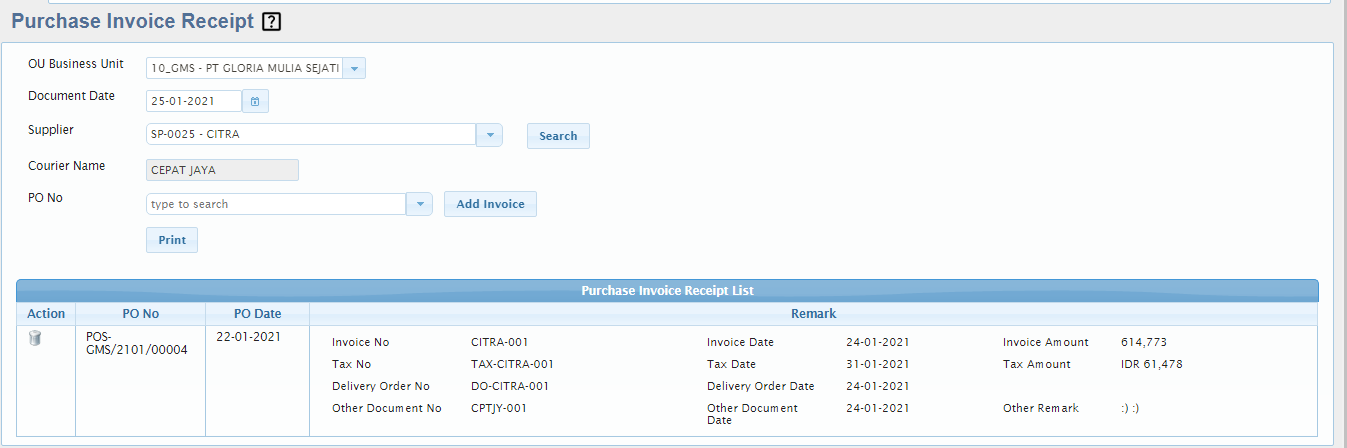Click the Action column header
The width and height of the screenshot is (1347, 448).
click(x=46, y=314)
